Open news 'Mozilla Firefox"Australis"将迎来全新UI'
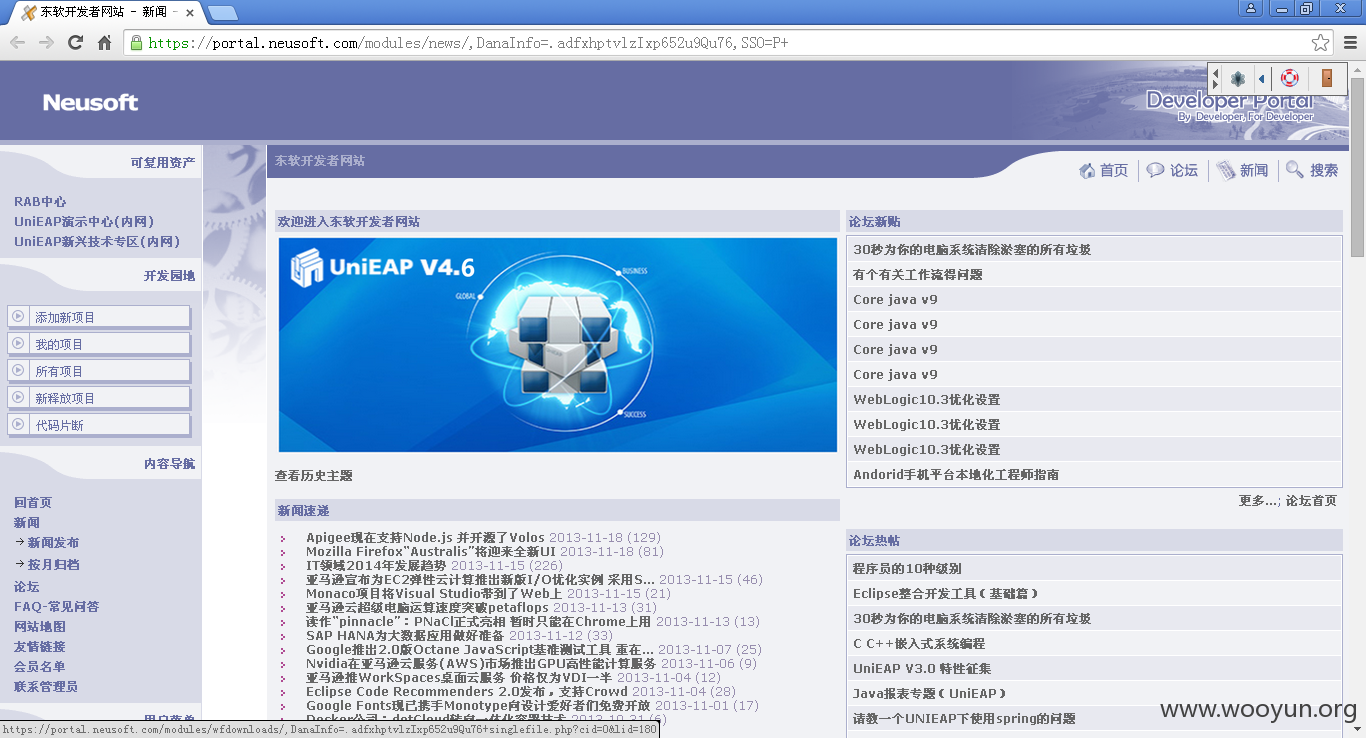 pos(431,551)
